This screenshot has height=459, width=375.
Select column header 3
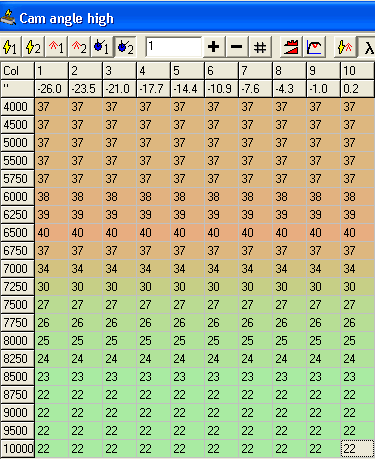pos(120,71)
